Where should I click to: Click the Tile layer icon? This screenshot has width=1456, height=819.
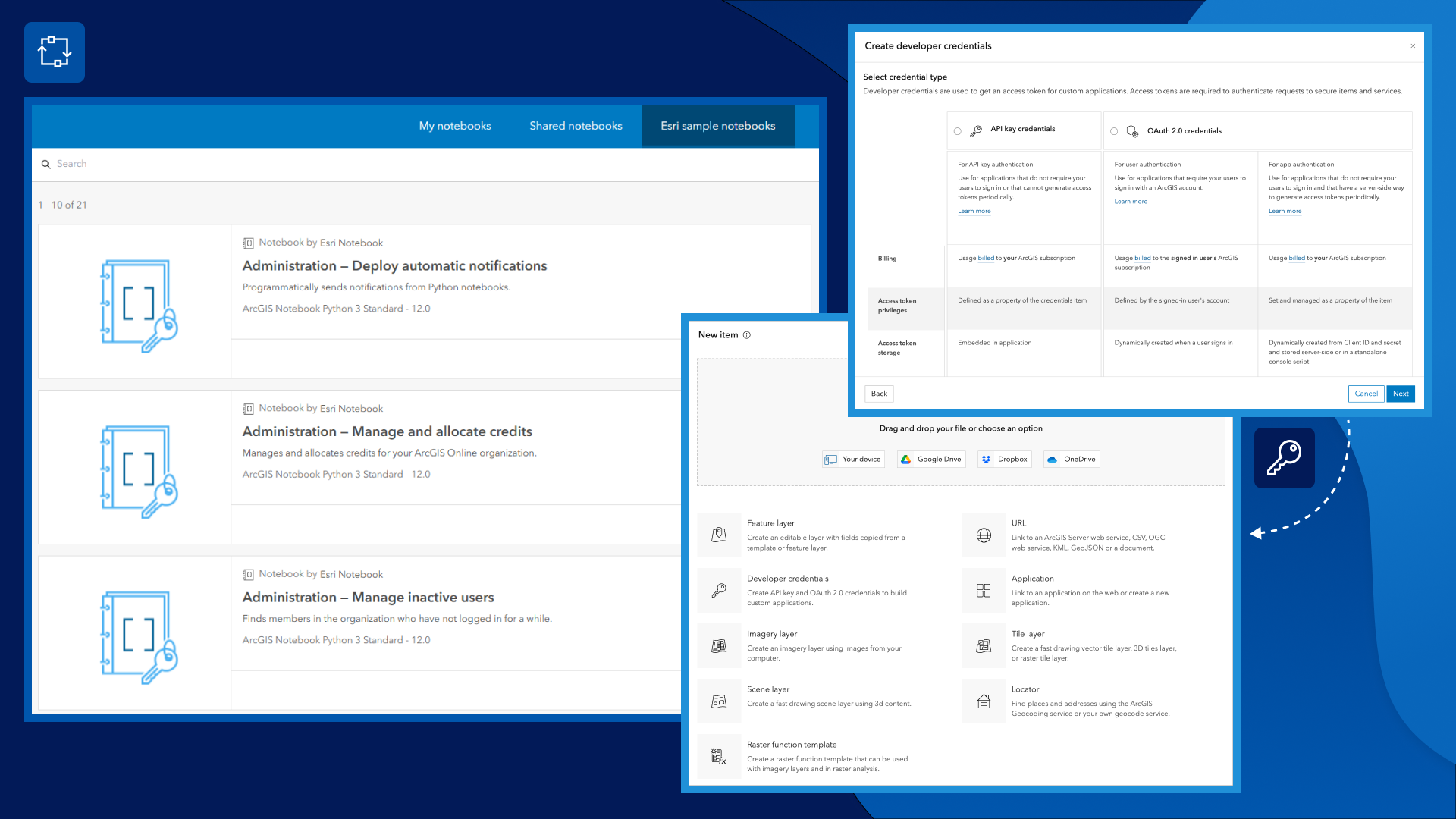coord(984,646)
